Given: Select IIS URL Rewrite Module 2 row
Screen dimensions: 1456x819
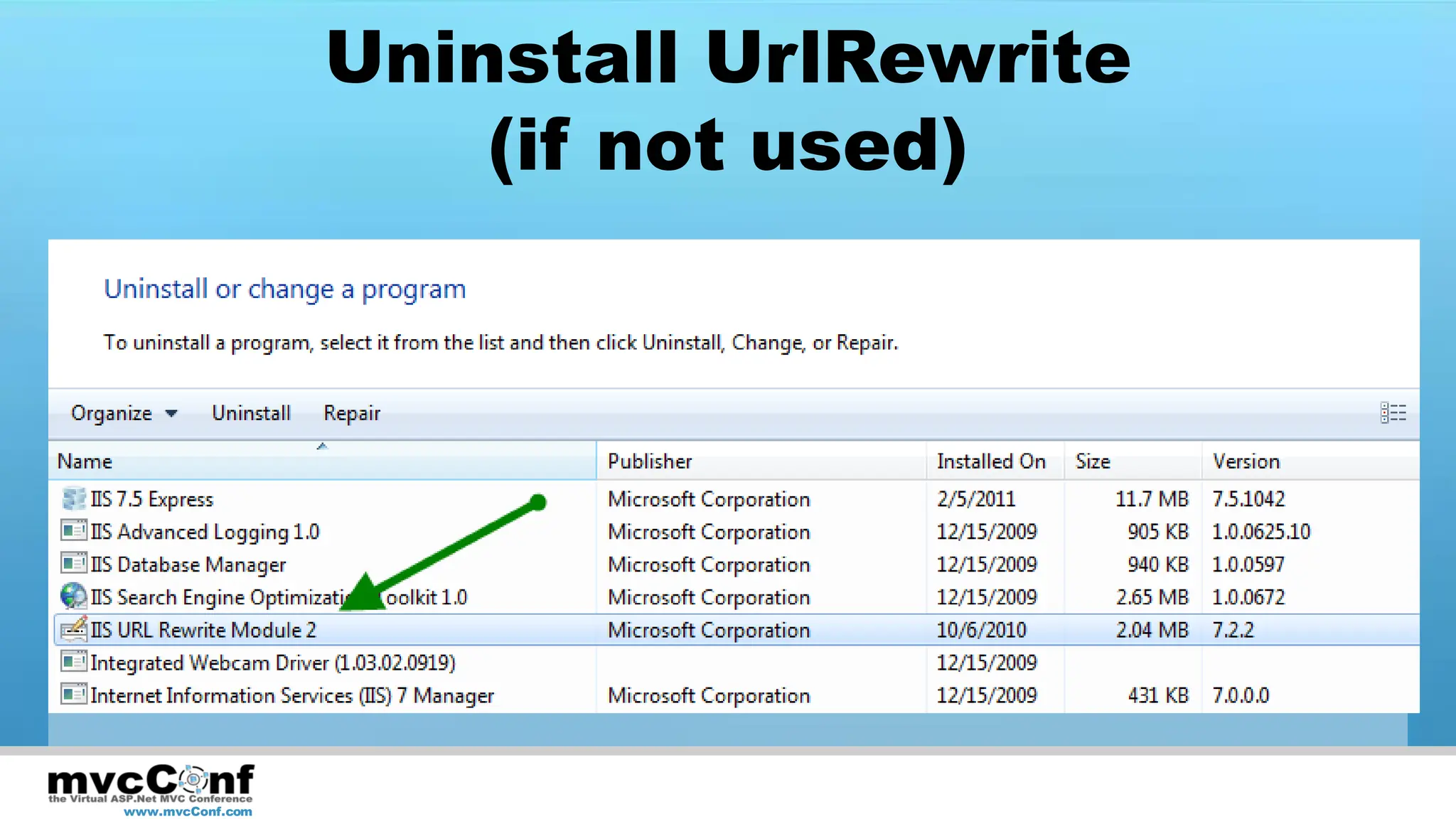Looking at the screenshot, I should click(x=737, y=630).
